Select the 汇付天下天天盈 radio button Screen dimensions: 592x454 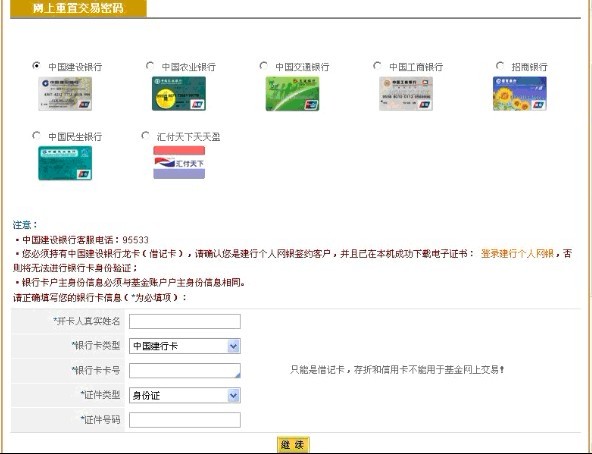click(145, 135)
